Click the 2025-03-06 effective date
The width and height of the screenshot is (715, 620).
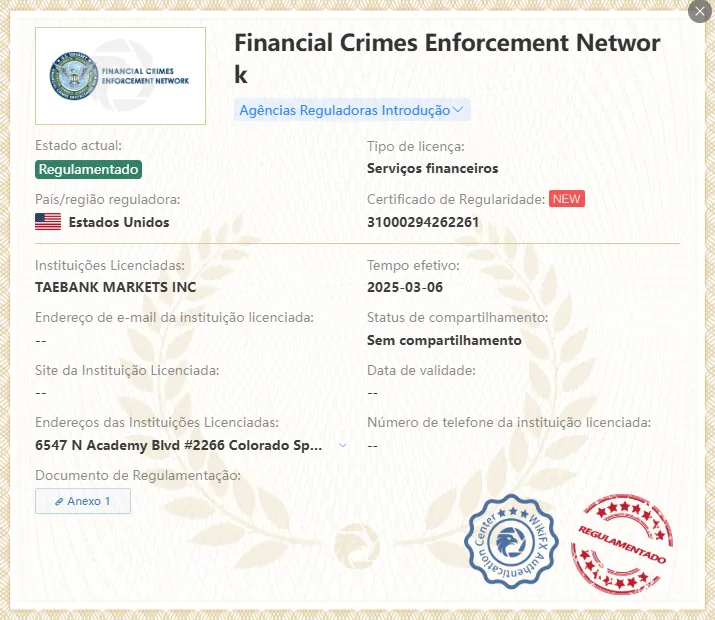click(405, 287)
